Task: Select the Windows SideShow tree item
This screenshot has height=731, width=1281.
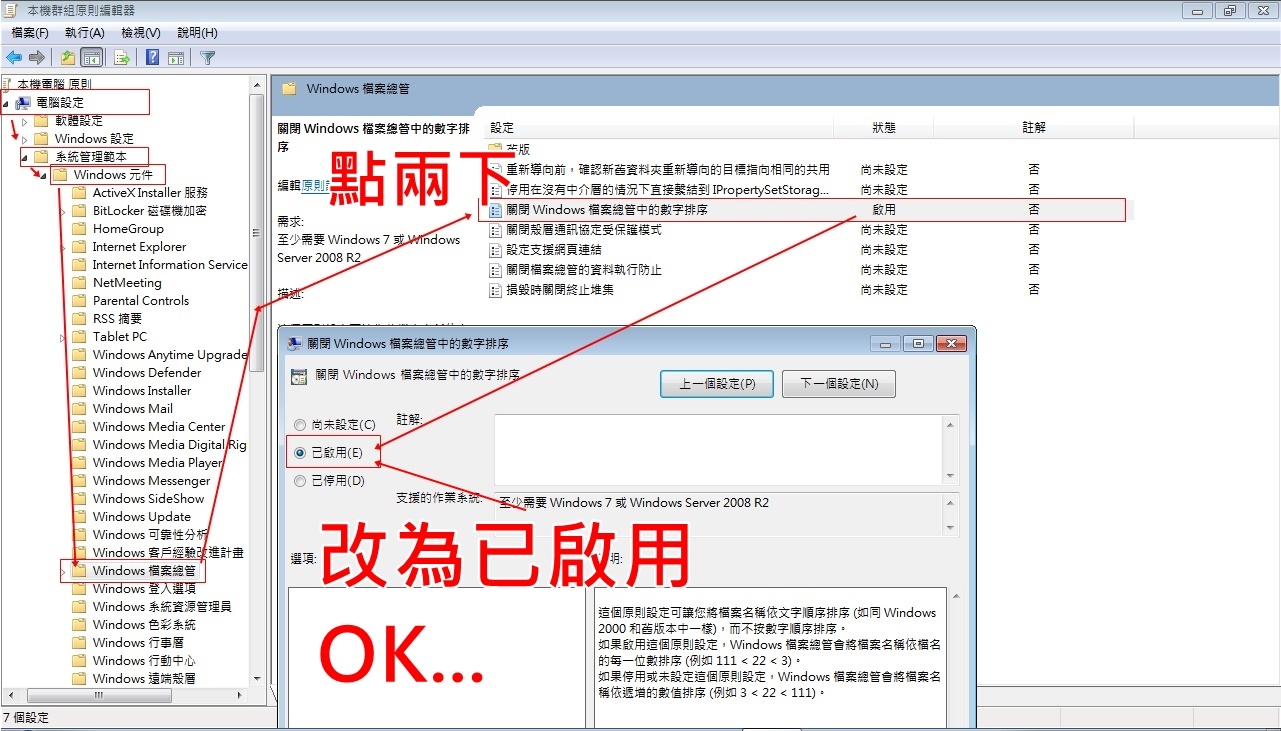Action: (x=148, y=498)
